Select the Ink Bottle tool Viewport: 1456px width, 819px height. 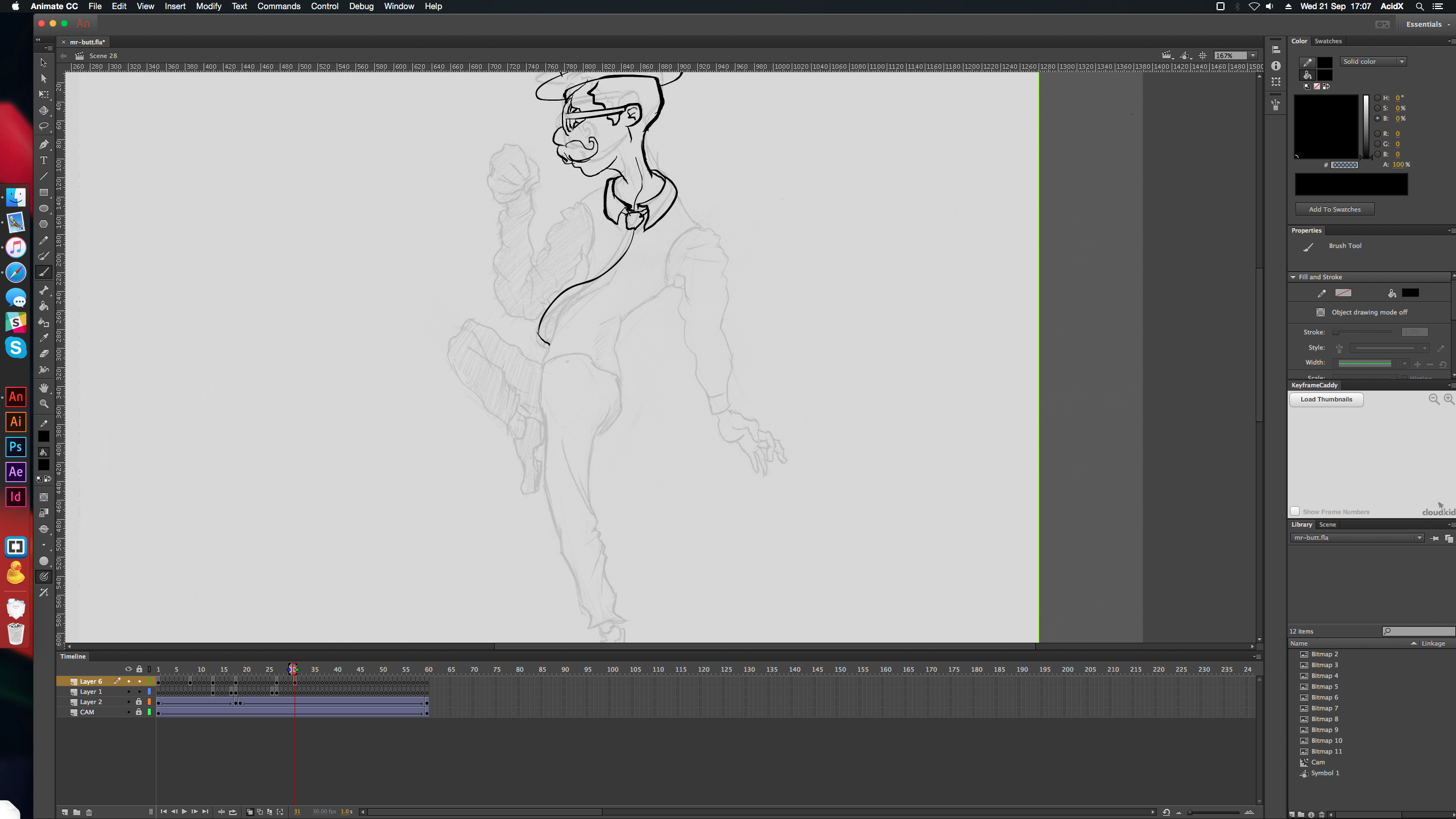(44, 322)
